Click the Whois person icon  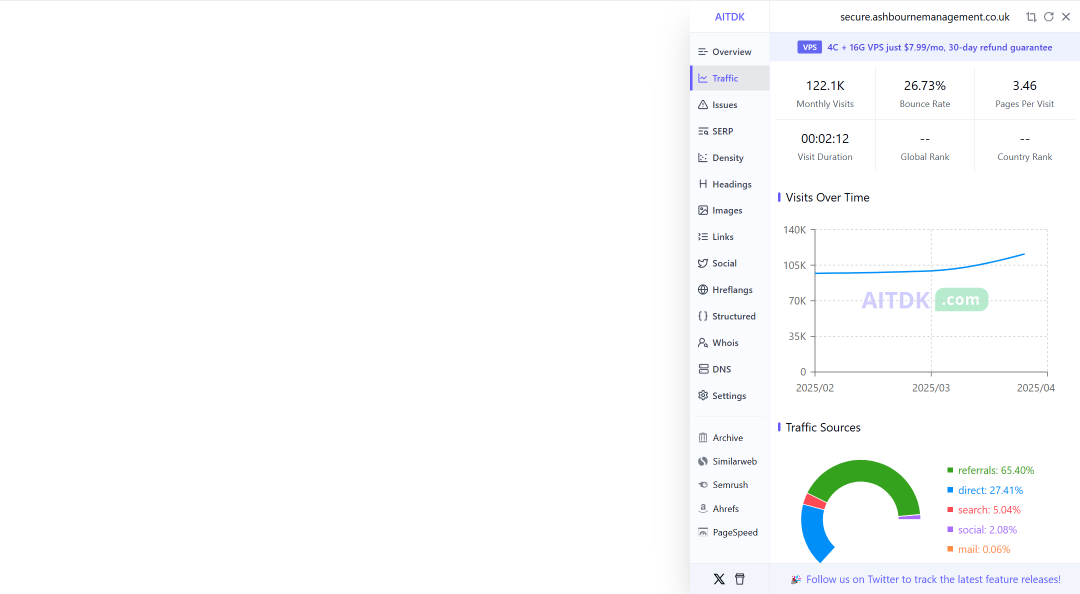coord(703,342)
